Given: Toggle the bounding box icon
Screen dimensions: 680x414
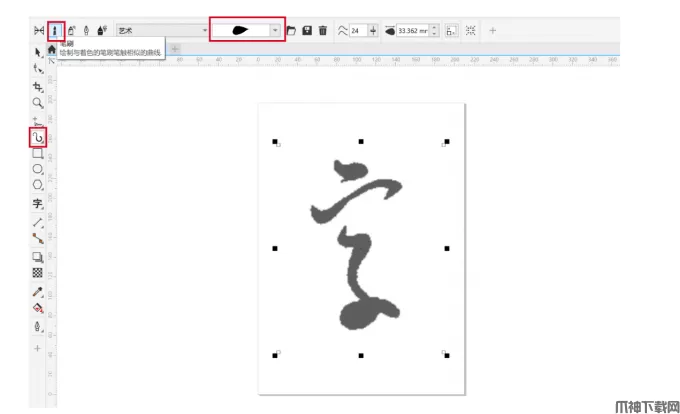Looking at the screenshot, I should [471, 30].
